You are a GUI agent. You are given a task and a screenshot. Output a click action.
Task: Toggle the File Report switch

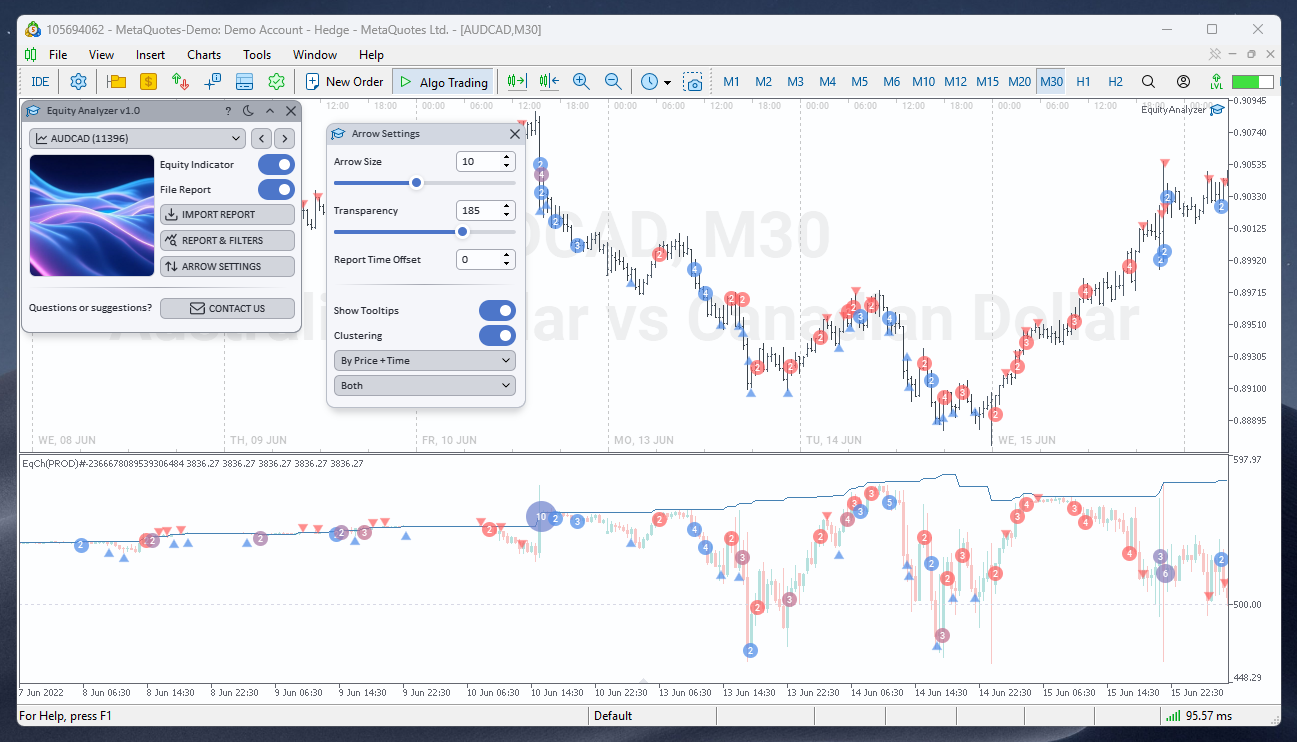click(277, 189)
